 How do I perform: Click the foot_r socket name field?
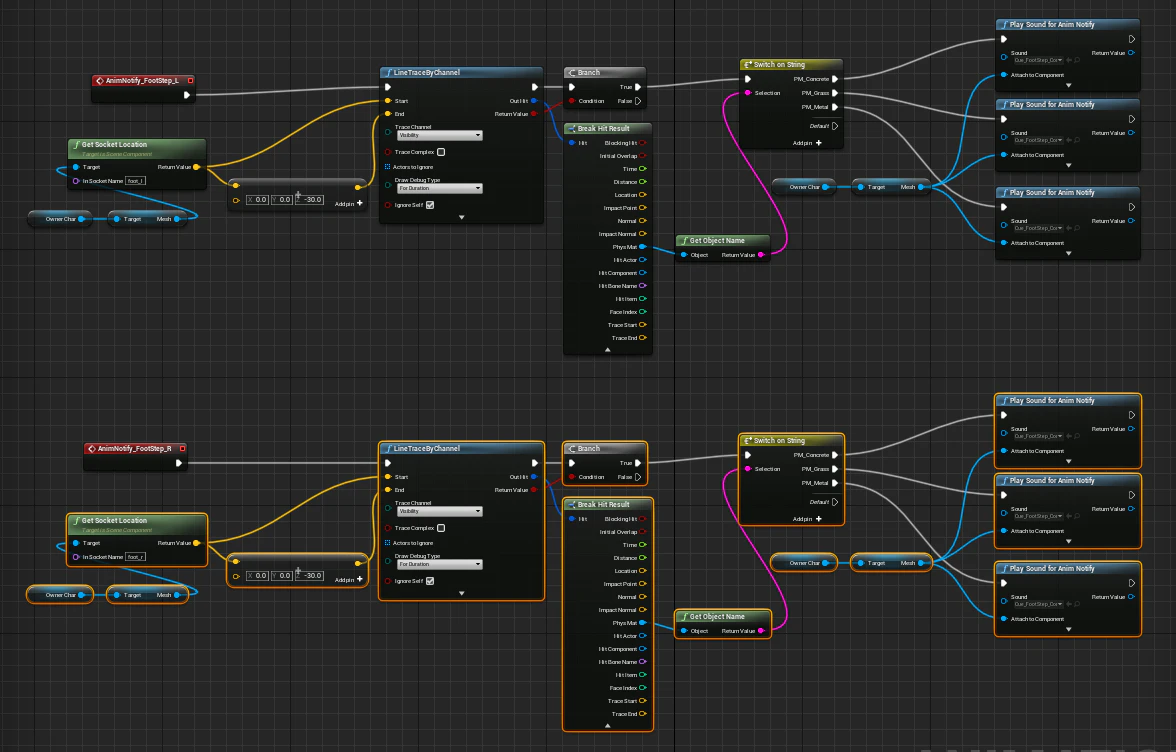tap(136, 557)
